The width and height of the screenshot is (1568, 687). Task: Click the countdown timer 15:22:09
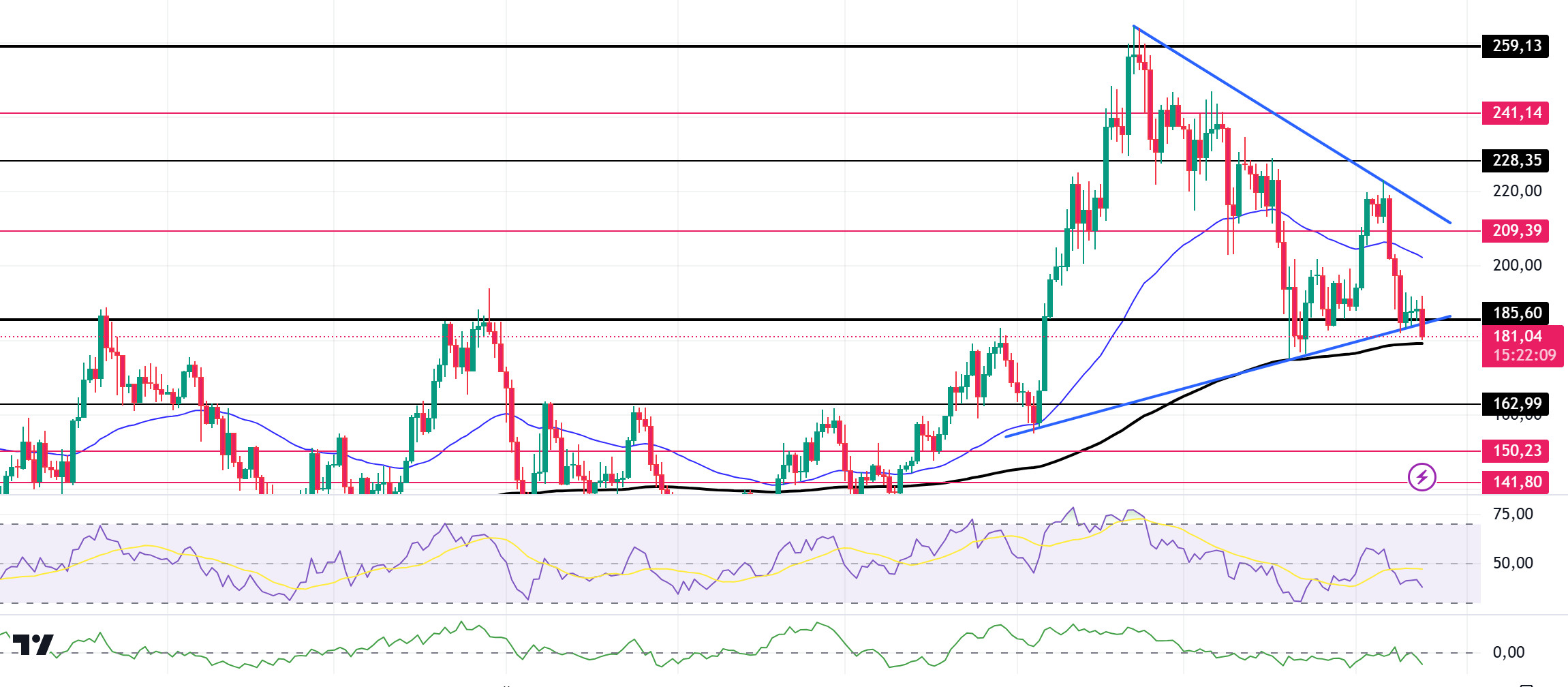tap(1524, 356)
